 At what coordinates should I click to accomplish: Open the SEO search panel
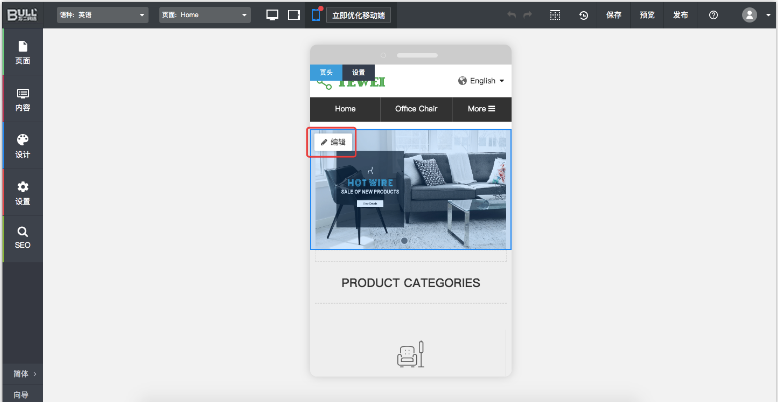tap(22, 237)
